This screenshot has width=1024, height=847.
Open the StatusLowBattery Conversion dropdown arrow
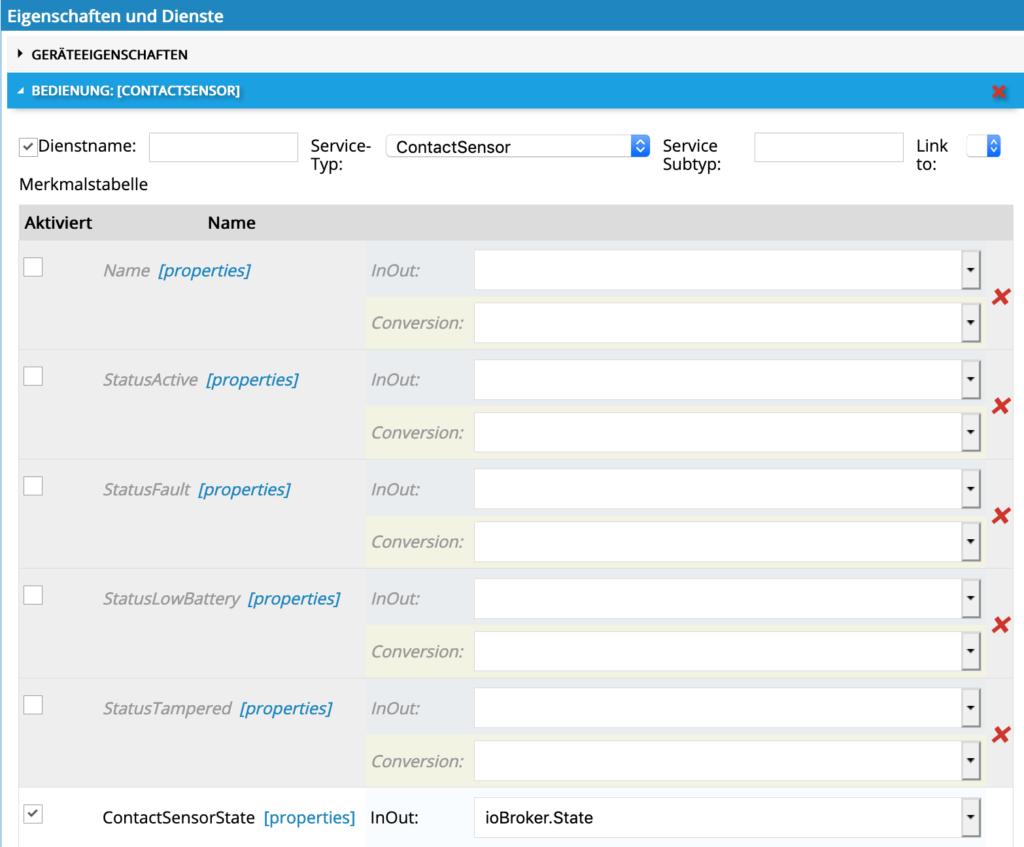point(970,651)
